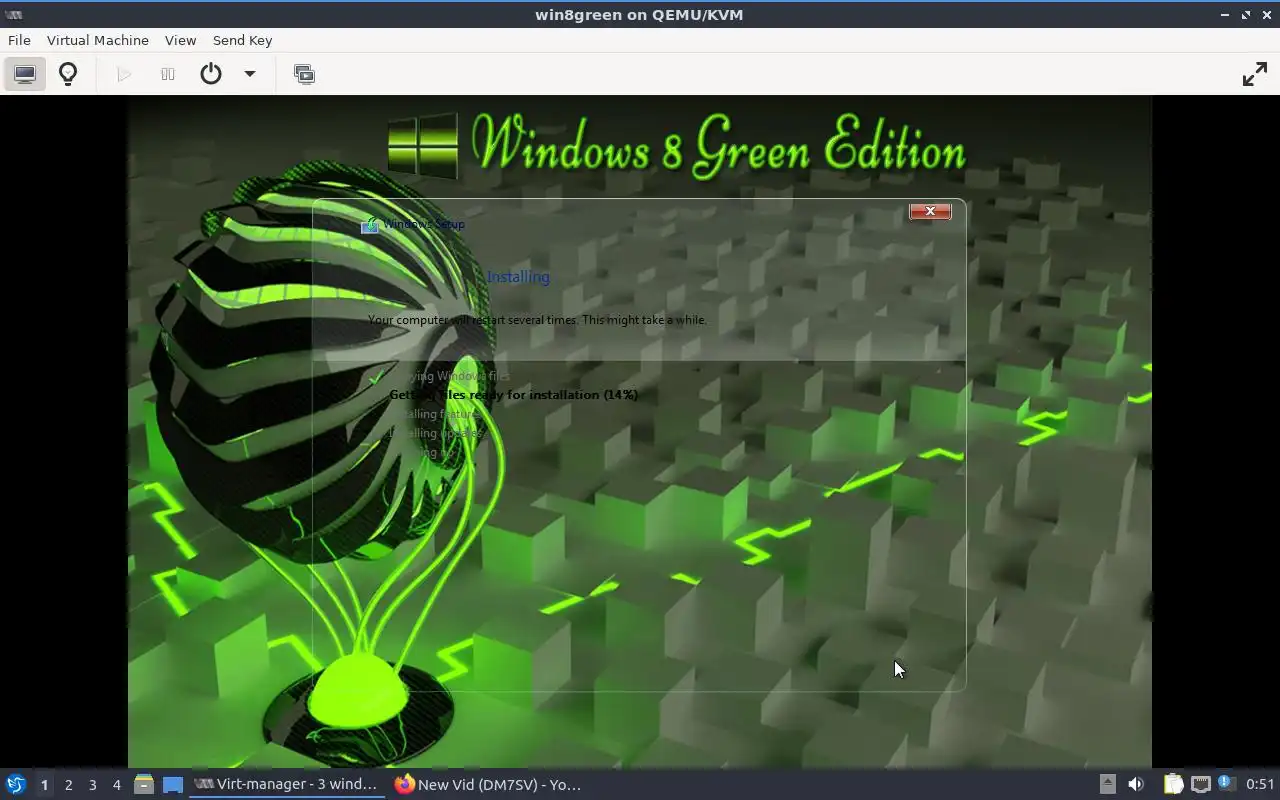
Task: Click the "Installing" heading text
Action: [518, 277]
